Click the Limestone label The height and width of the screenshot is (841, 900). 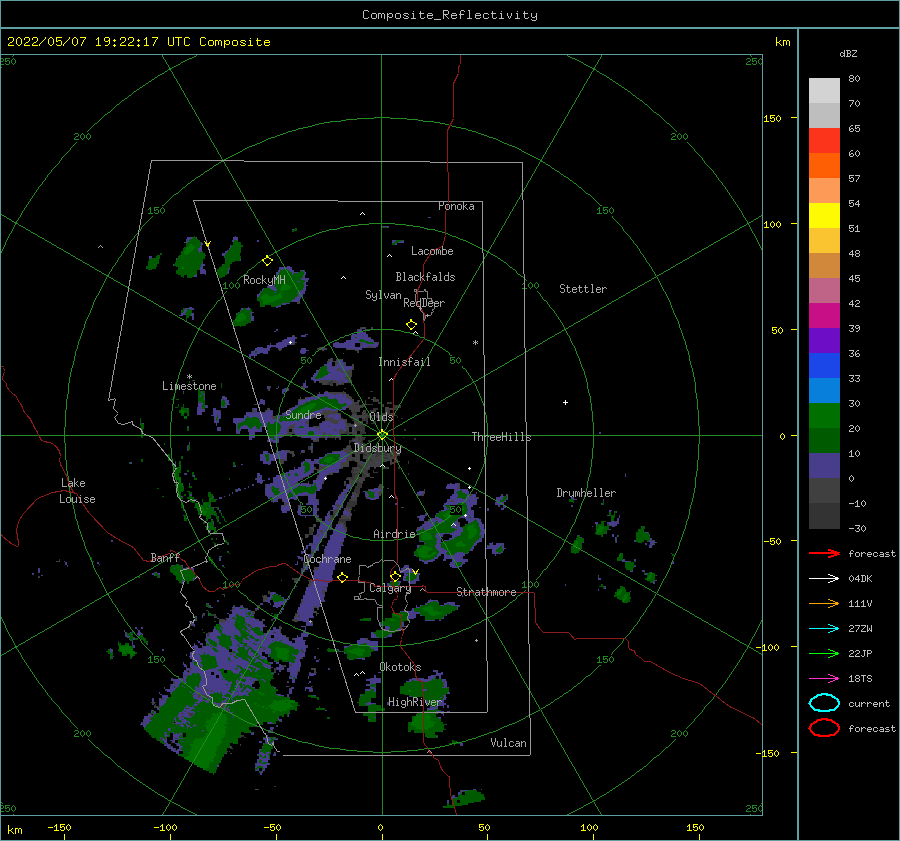click(189, 386)
